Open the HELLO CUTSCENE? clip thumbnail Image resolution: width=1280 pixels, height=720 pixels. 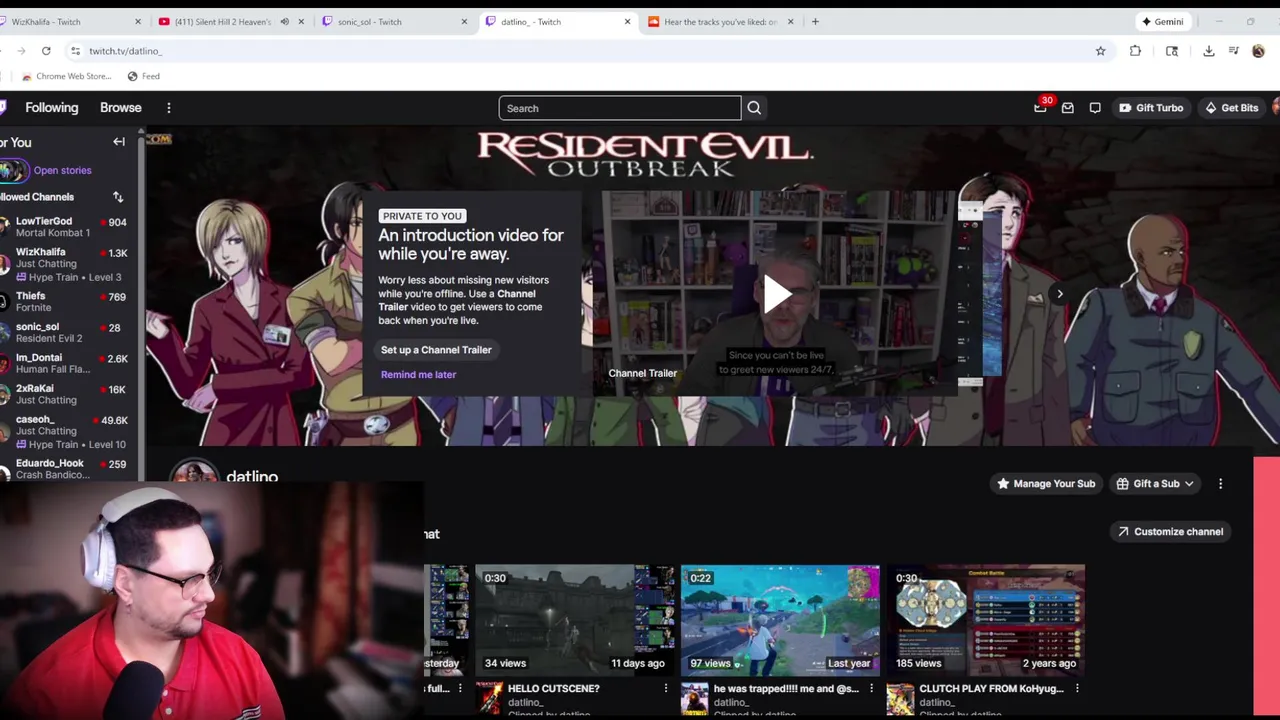point(575,620)
